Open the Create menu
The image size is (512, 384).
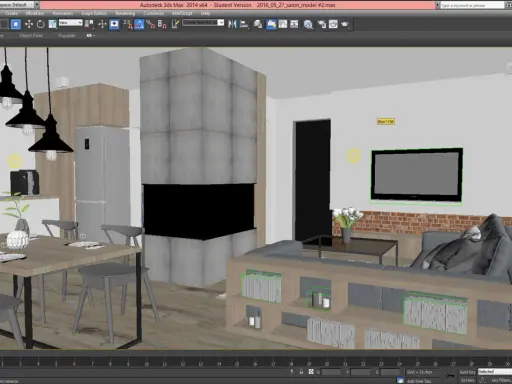click(x=11, y=13)
